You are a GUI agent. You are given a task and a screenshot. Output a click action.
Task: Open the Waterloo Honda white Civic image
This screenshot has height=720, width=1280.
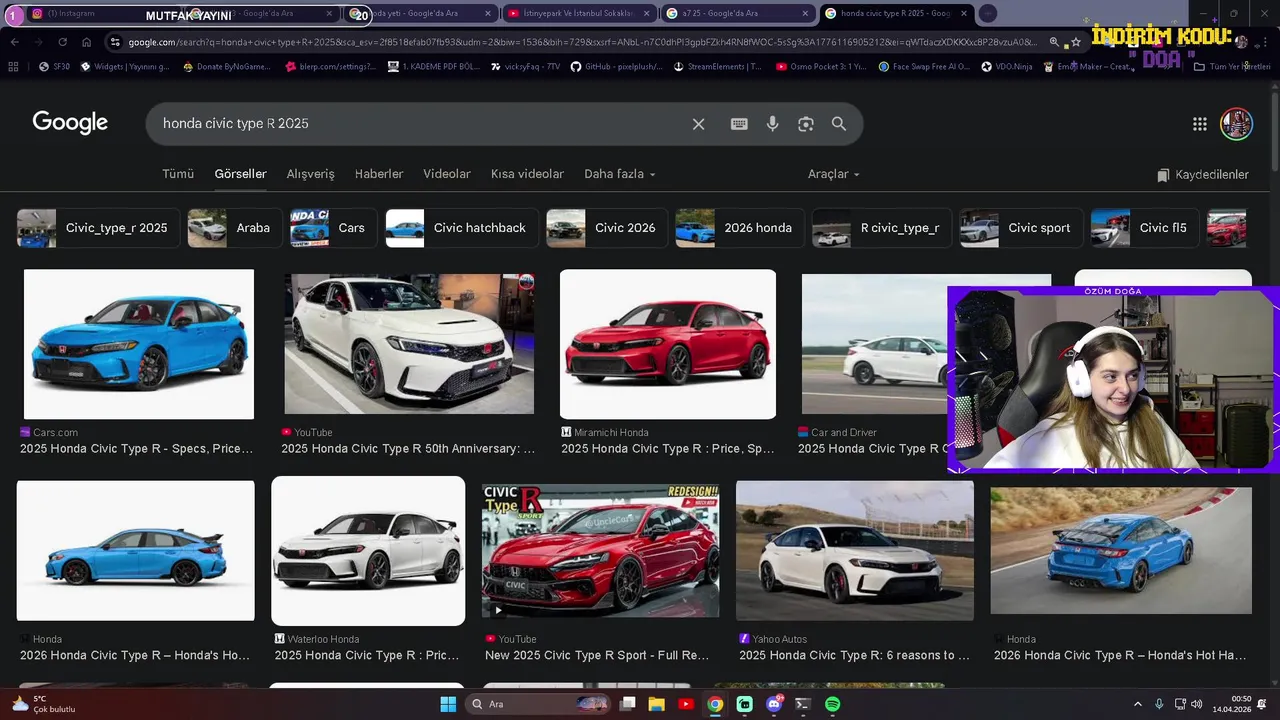[x=368, y=551]
